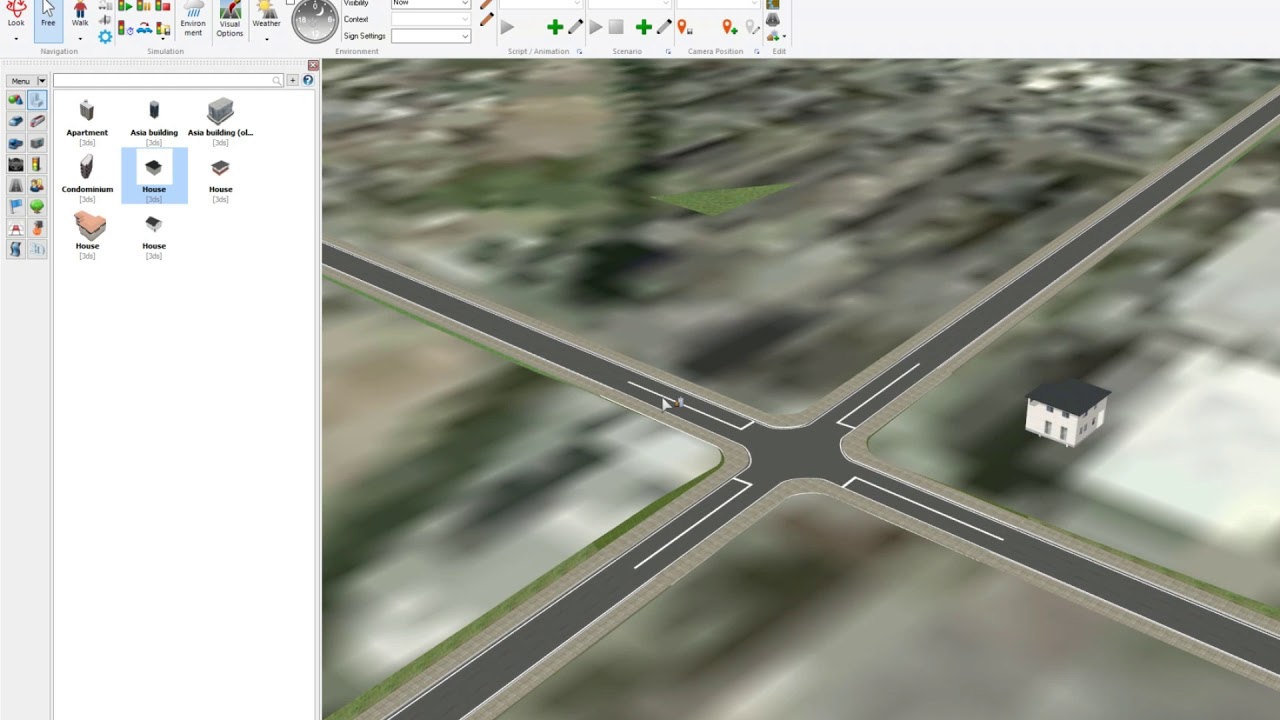
Task: Select the people characters category
Action: [x=37, y=185]
